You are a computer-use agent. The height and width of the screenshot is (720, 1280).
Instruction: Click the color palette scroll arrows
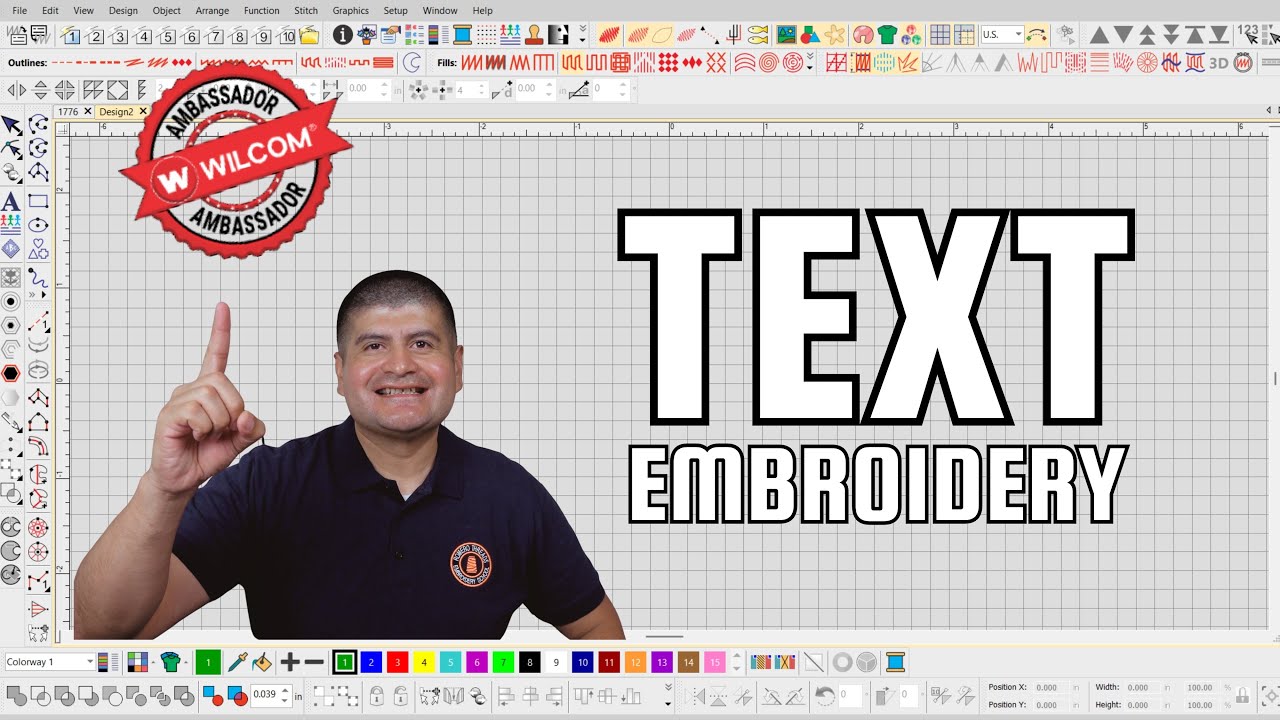click(x=737, y=662)
